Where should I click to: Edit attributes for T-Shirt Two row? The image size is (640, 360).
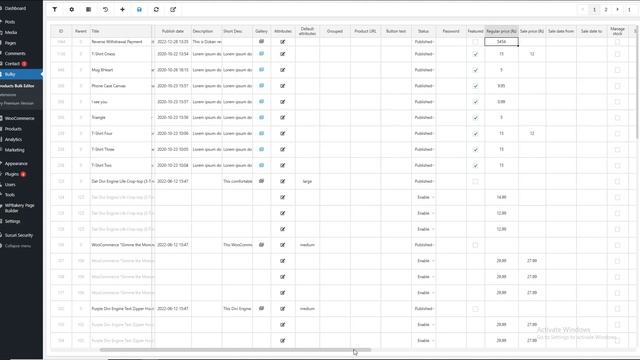pyautogui.click(x=282, y=165)
